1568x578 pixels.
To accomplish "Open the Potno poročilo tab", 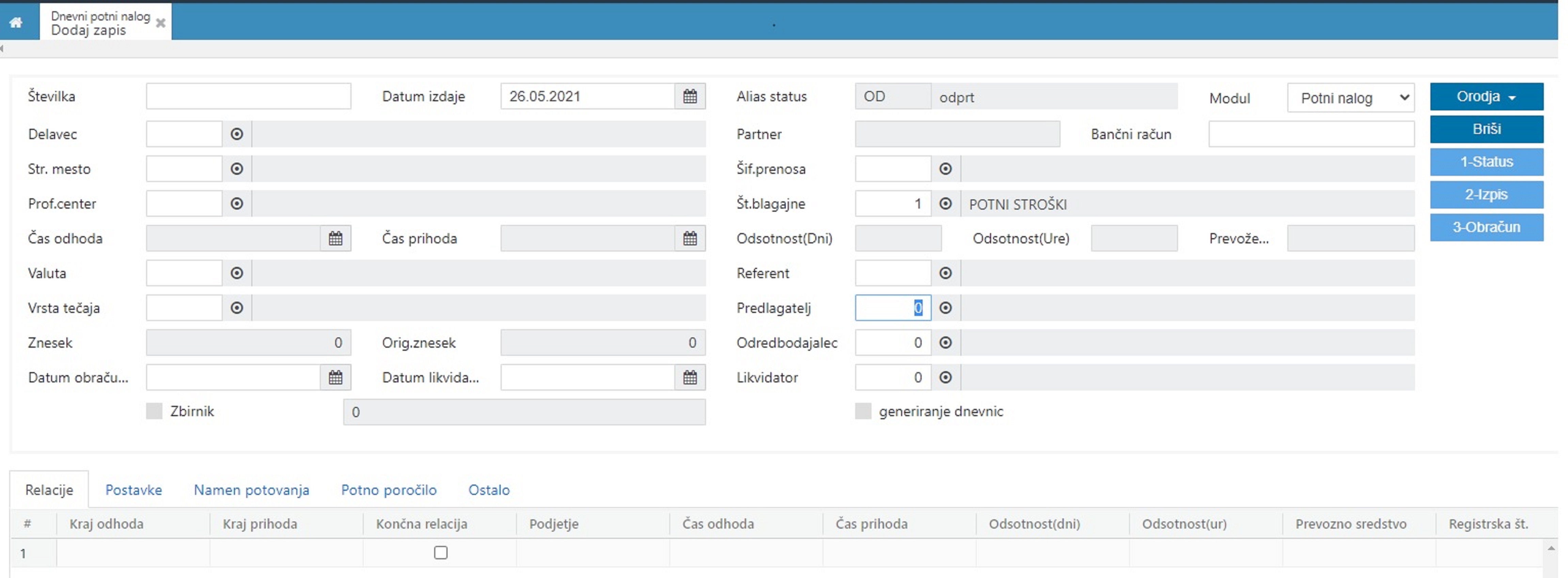I will click(388, 490).
